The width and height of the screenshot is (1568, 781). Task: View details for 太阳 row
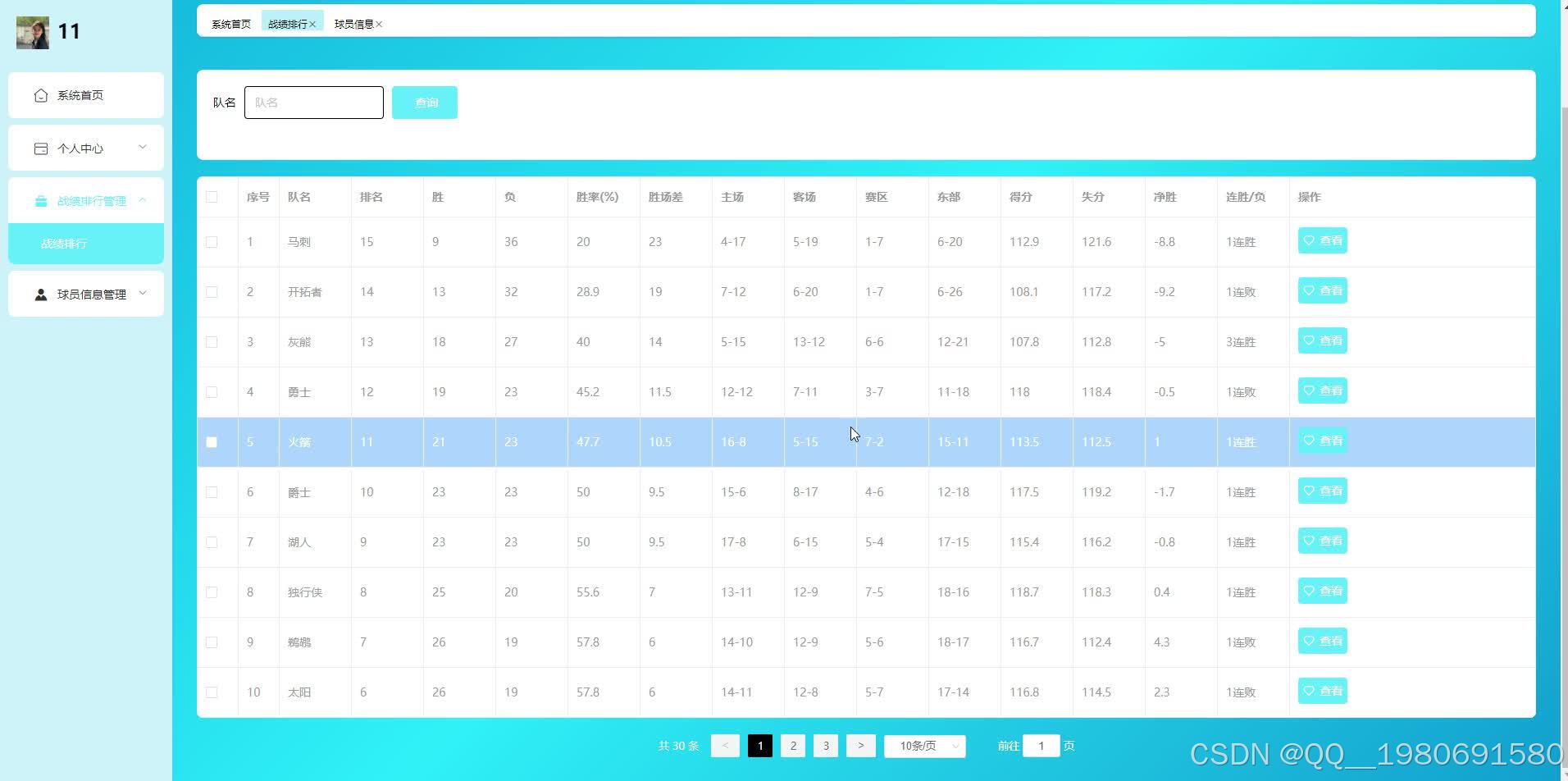1322,691
